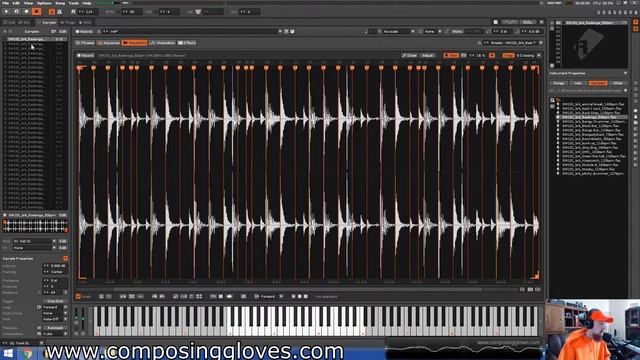Toggle the metronome icon in transport bar
640x360 pixels.
(x=60, y=12)
